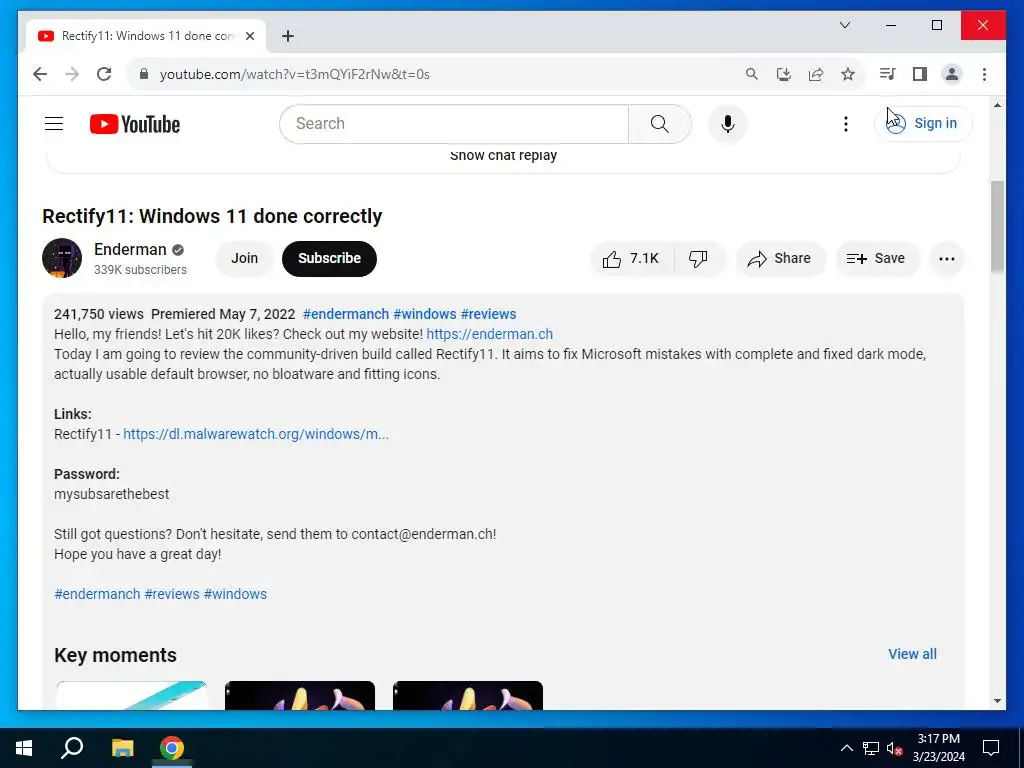Click the scrollbar up arrow
Screen dimensions: 1024x768
[997, 104]
